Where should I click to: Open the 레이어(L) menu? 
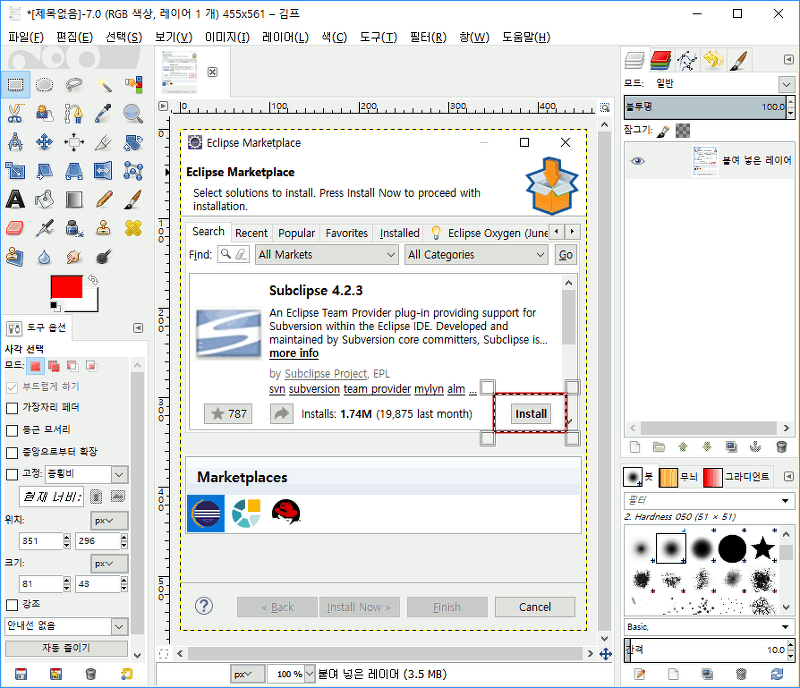(x=285, y=37)
